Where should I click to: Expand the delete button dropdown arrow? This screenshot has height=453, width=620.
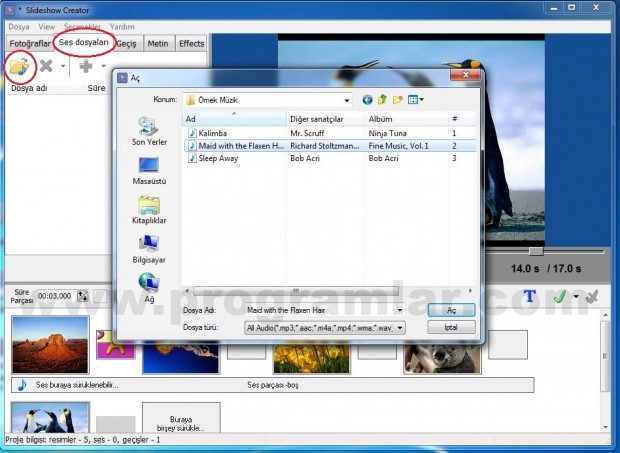click(x=63, y=66)
